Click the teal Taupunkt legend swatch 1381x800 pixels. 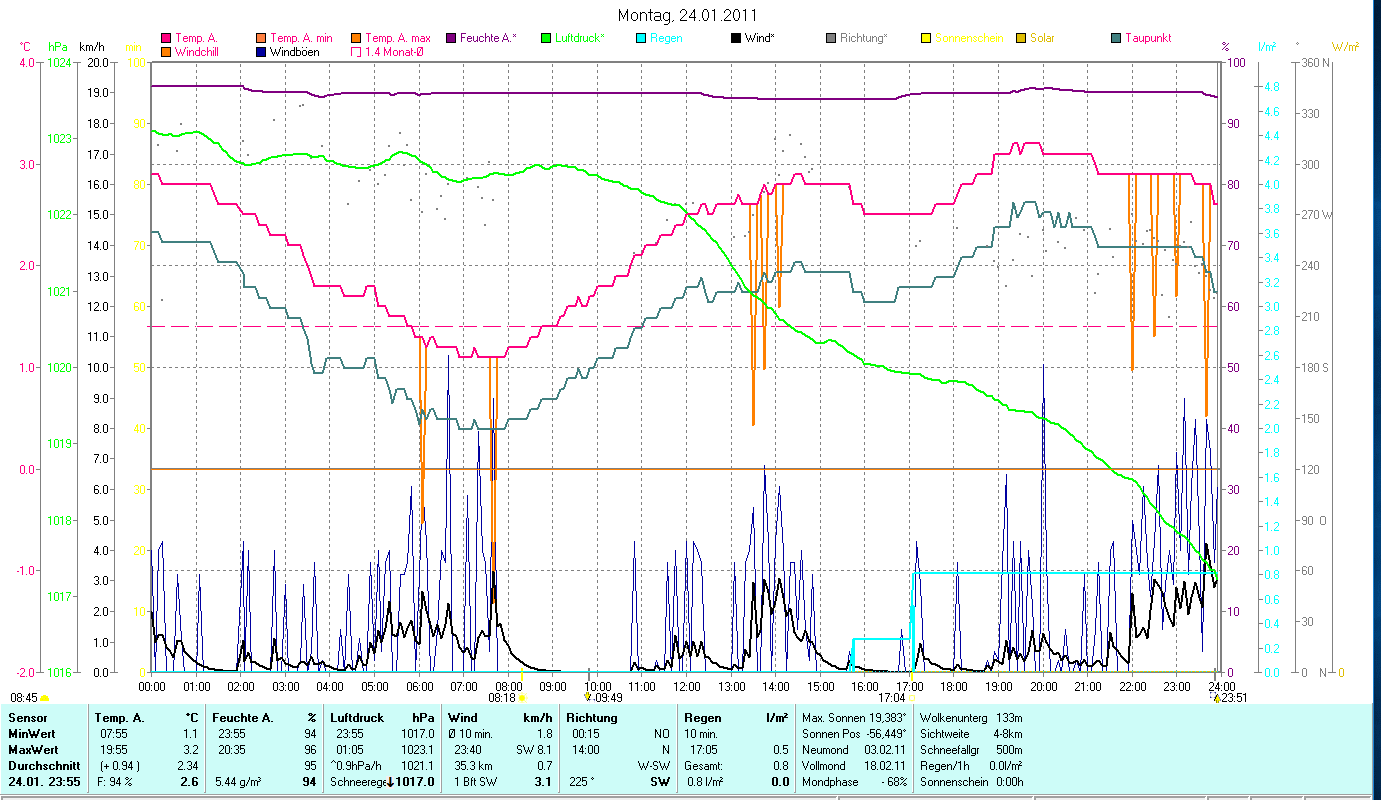point(1116,38)
